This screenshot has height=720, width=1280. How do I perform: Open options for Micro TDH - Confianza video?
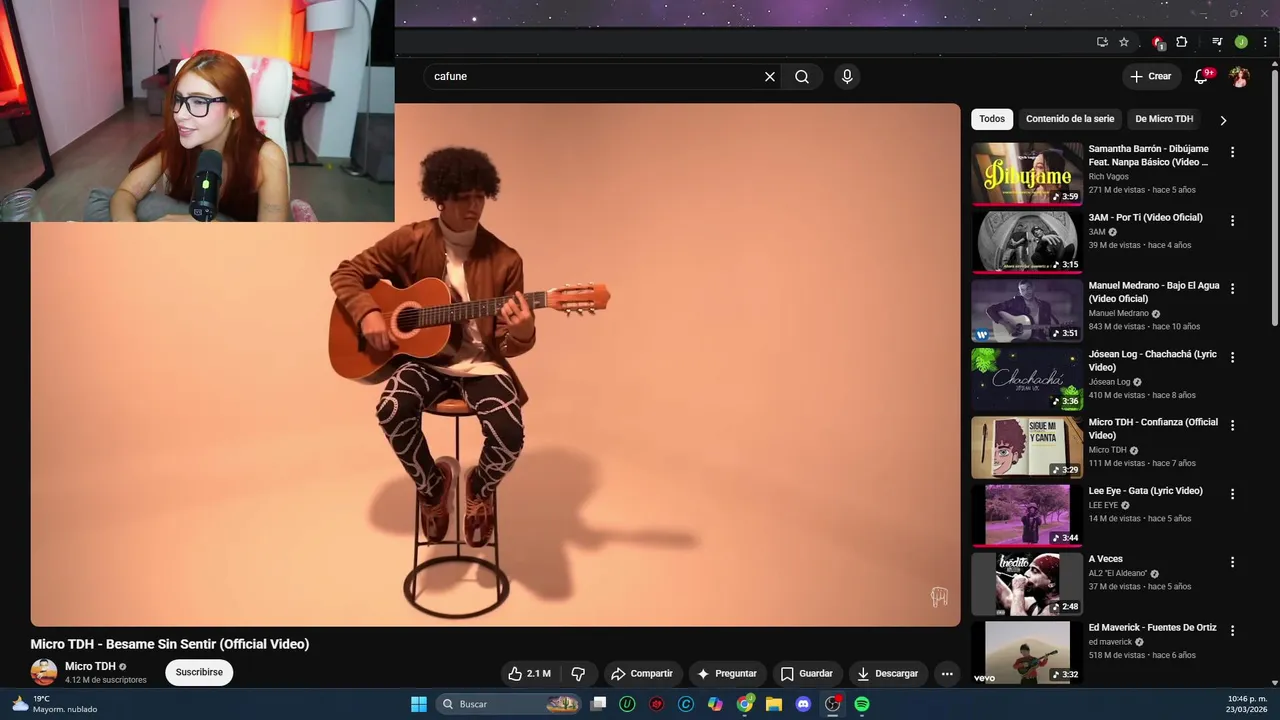(1232, 425)
